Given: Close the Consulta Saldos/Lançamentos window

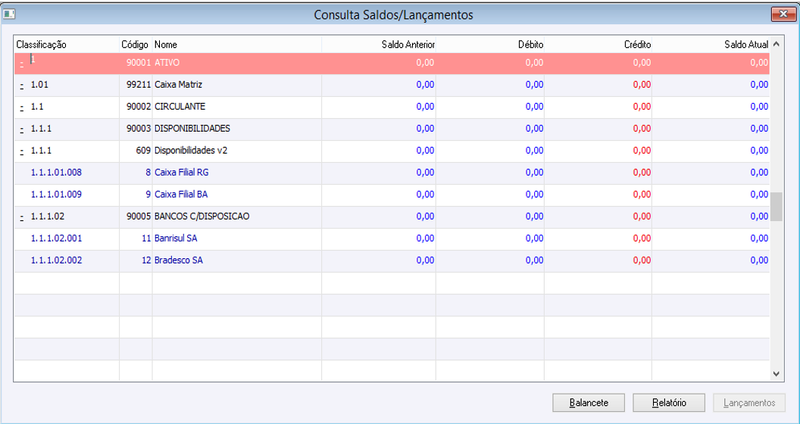Looking at the screenshot, I should click(783, 14).
